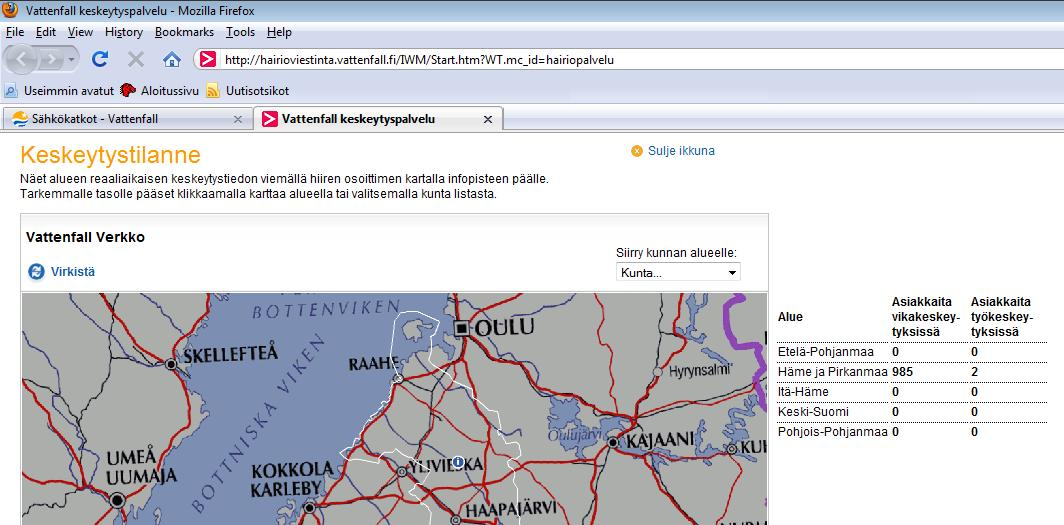Click the Kajaani marker on the map
This screenshot has width=1064, height=525.
click(x=613, y=442)
